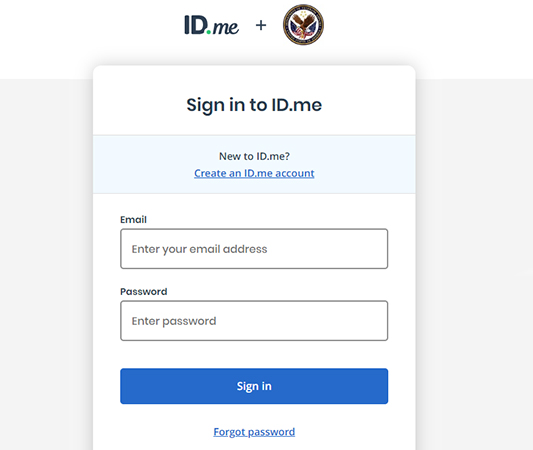Click the "New to ID.me?" text
The width and height of the screenshot is (533, 450).
pyautogui.click(x=254, y=156)
